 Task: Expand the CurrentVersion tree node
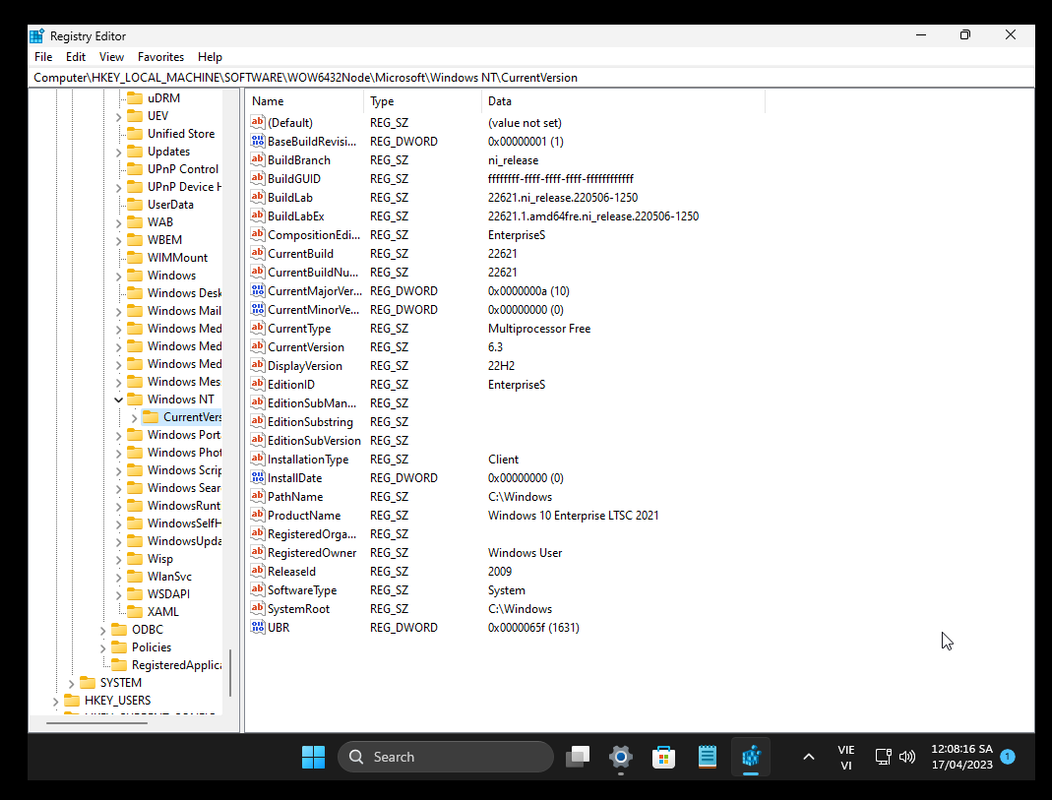click(134, 417)
